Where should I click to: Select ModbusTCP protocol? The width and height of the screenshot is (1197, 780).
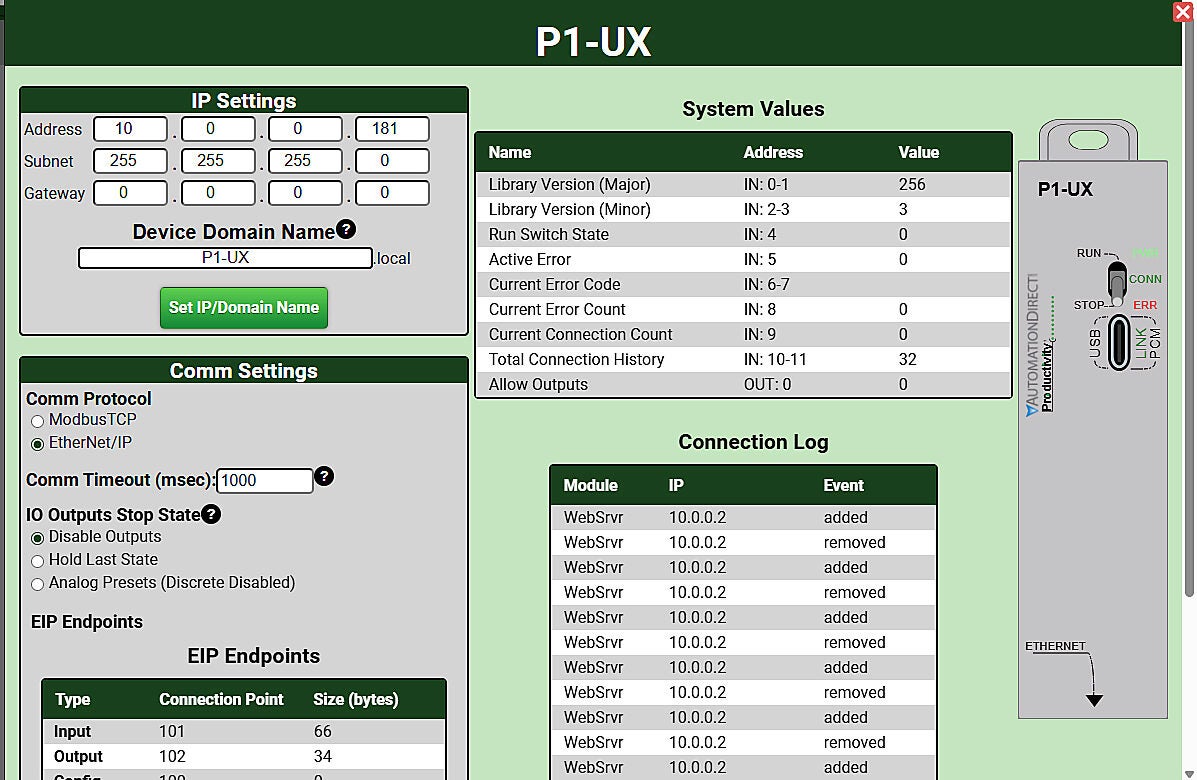pyautogui.click(x=37, y=421)
